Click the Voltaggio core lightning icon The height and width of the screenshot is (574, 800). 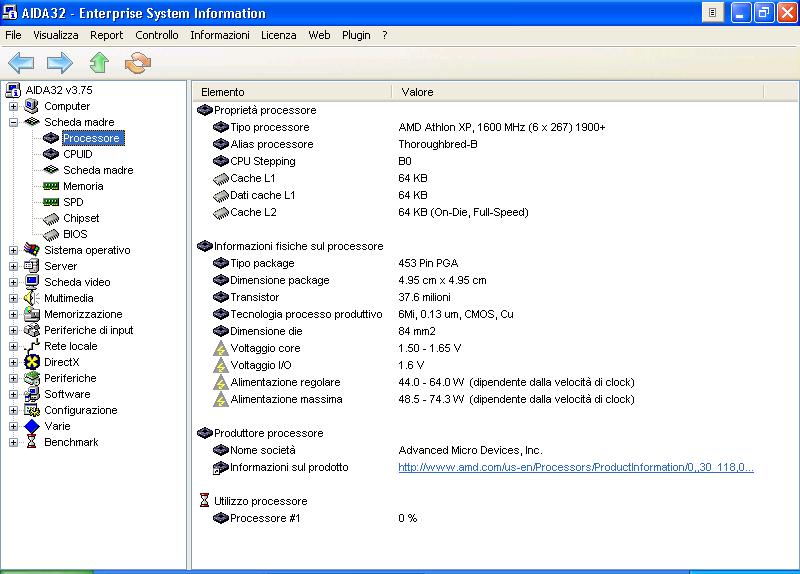click(220, 348)
